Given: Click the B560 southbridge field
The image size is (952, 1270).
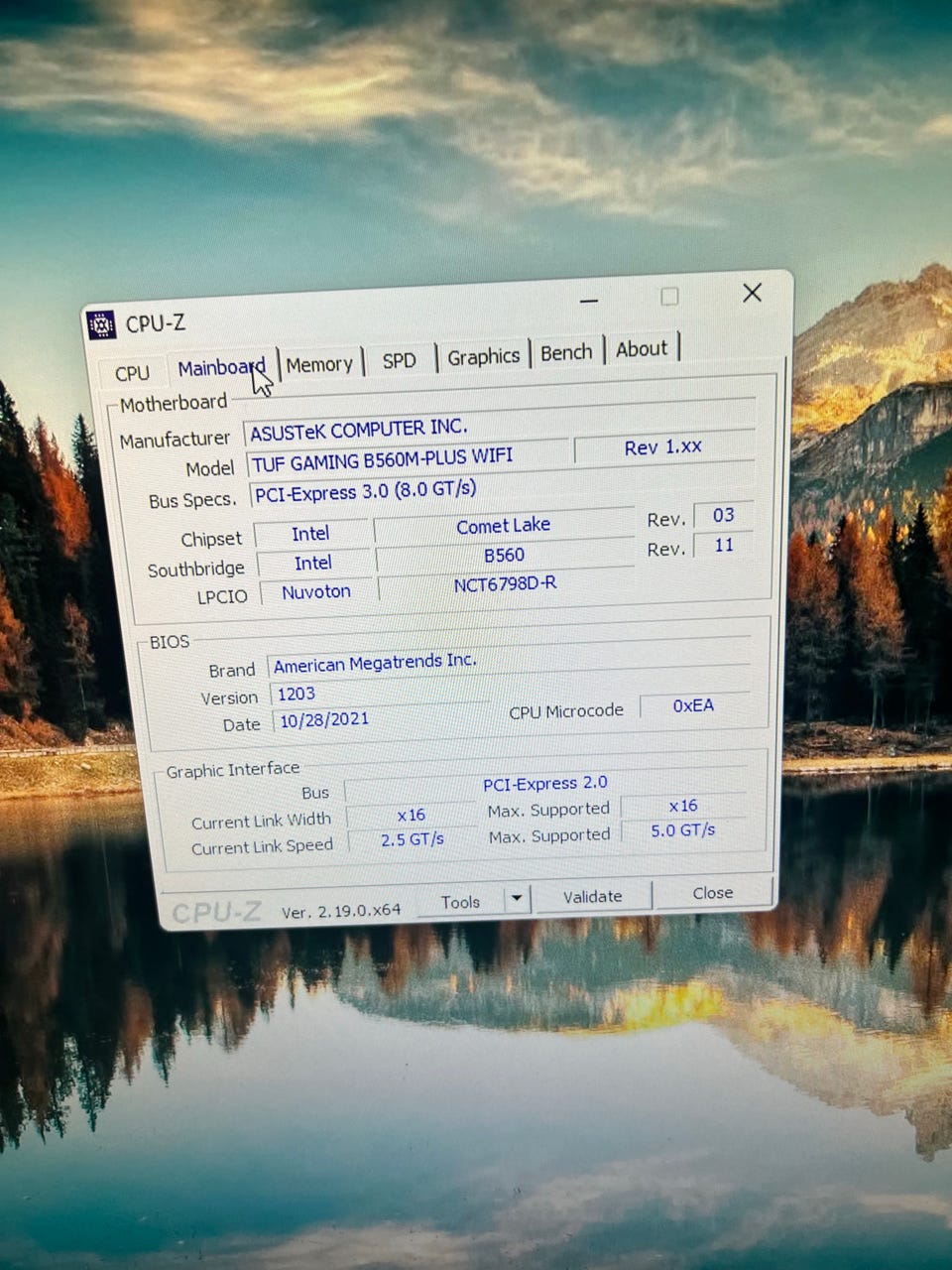Looking at the screenshot, I should (x=505, y=555).
